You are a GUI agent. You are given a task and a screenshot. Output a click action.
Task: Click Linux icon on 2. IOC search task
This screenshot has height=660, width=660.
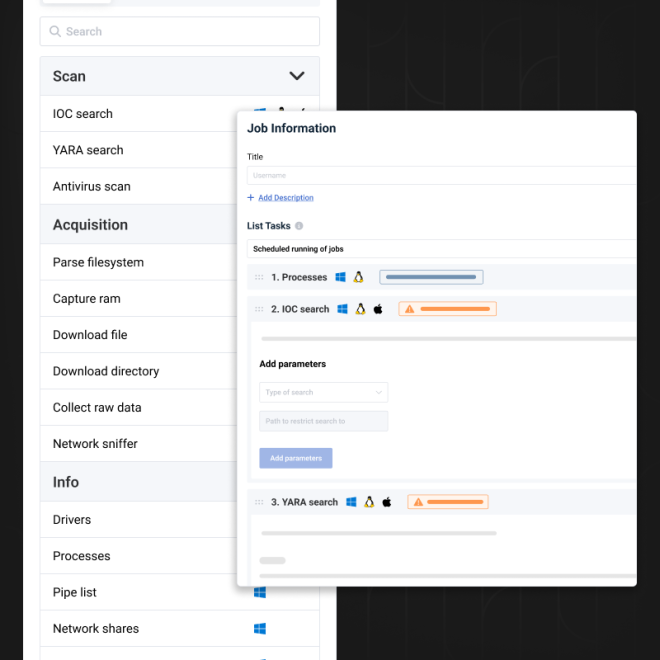[360, 309]
